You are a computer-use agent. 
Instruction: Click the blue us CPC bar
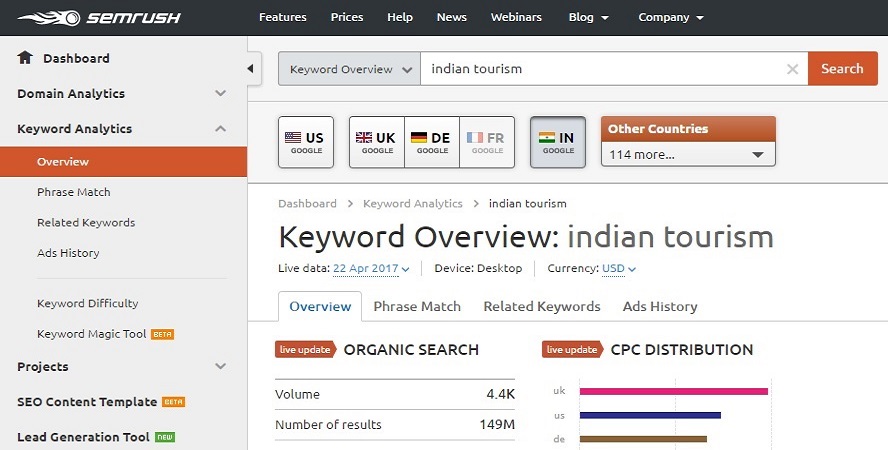point(650,415)
